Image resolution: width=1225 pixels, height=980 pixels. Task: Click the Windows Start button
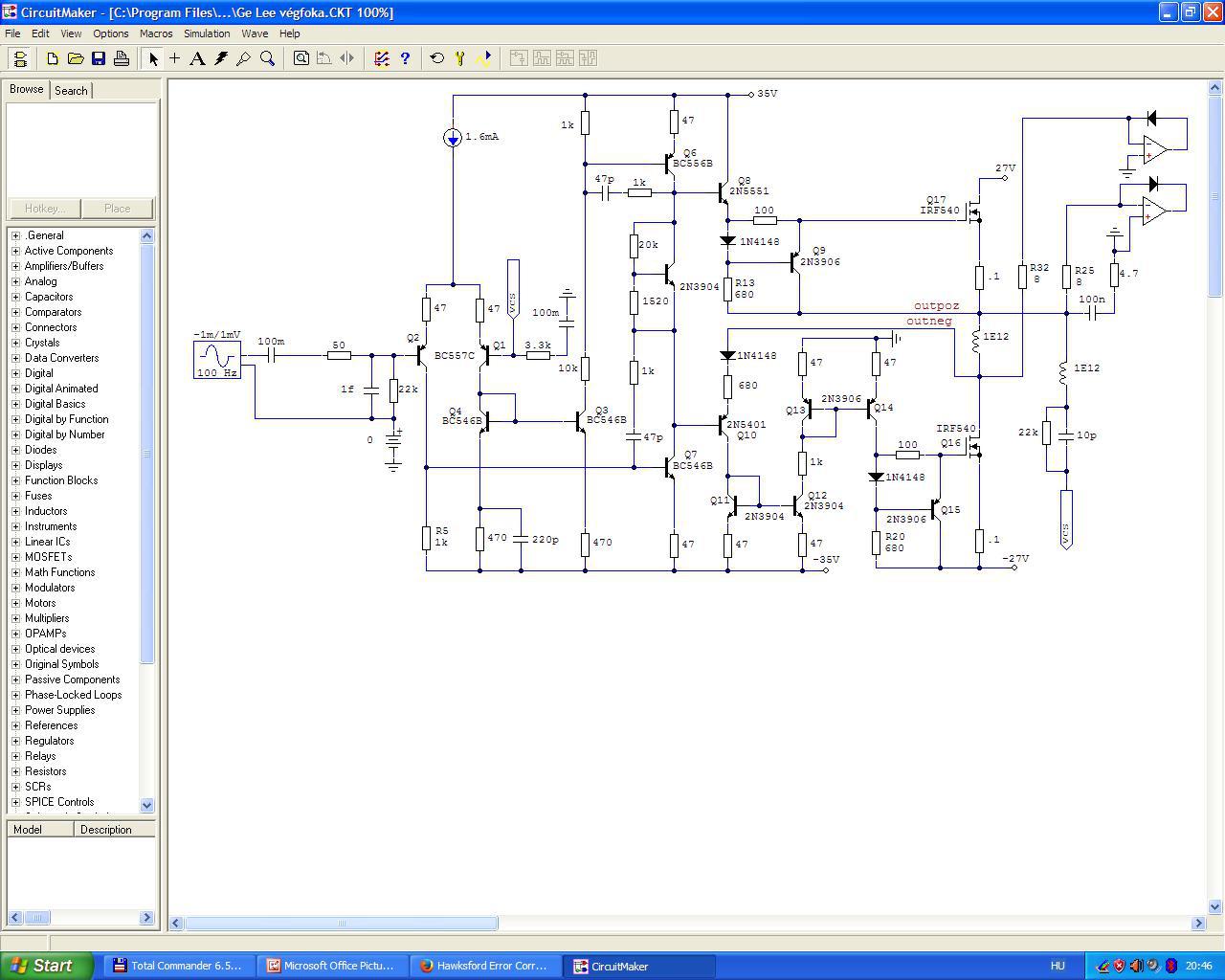(47, 966)
